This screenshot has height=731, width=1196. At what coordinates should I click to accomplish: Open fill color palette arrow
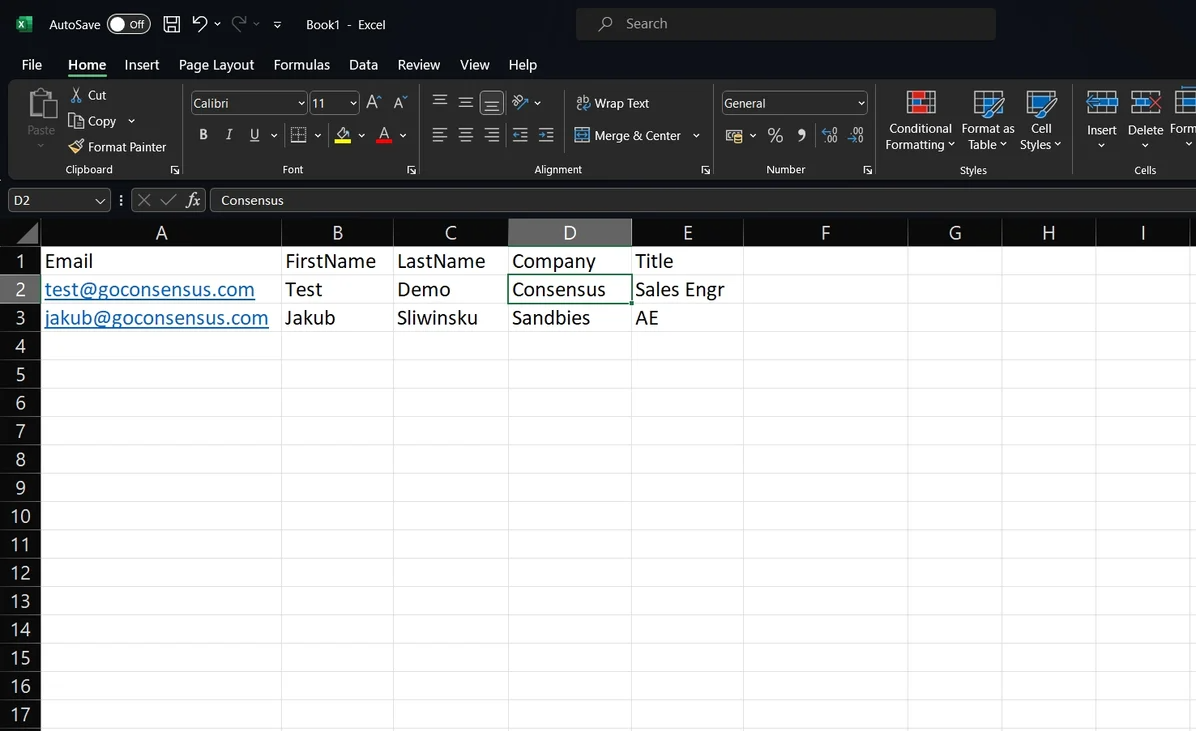pos(362,136)
